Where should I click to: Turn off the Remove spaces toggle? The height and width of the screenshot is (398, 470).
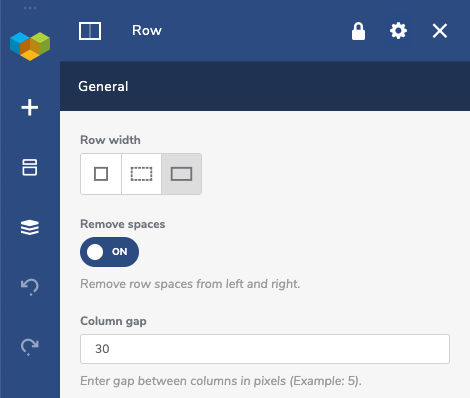(109, 252)
